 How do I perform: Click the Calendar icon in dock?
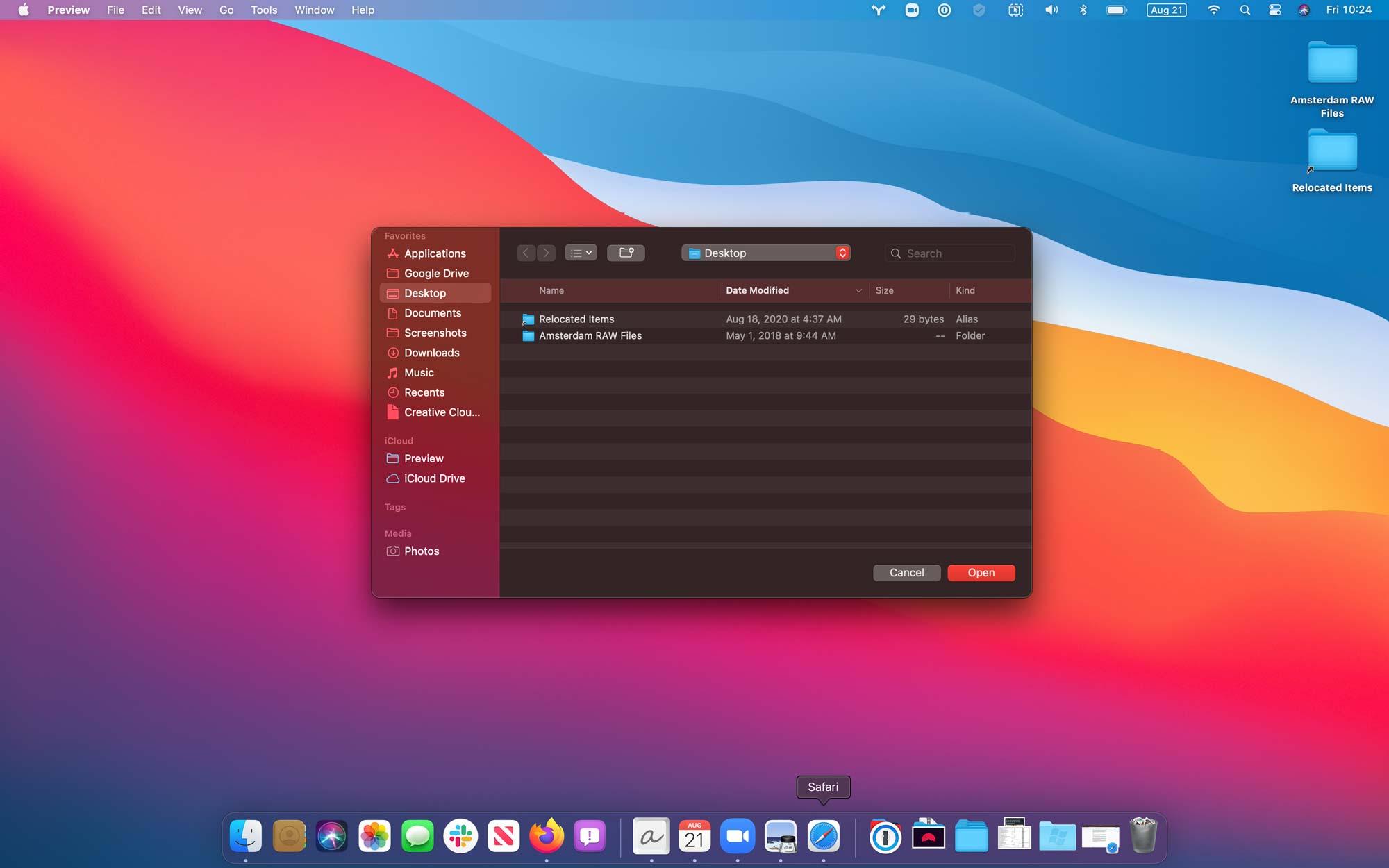coord(694,836)
